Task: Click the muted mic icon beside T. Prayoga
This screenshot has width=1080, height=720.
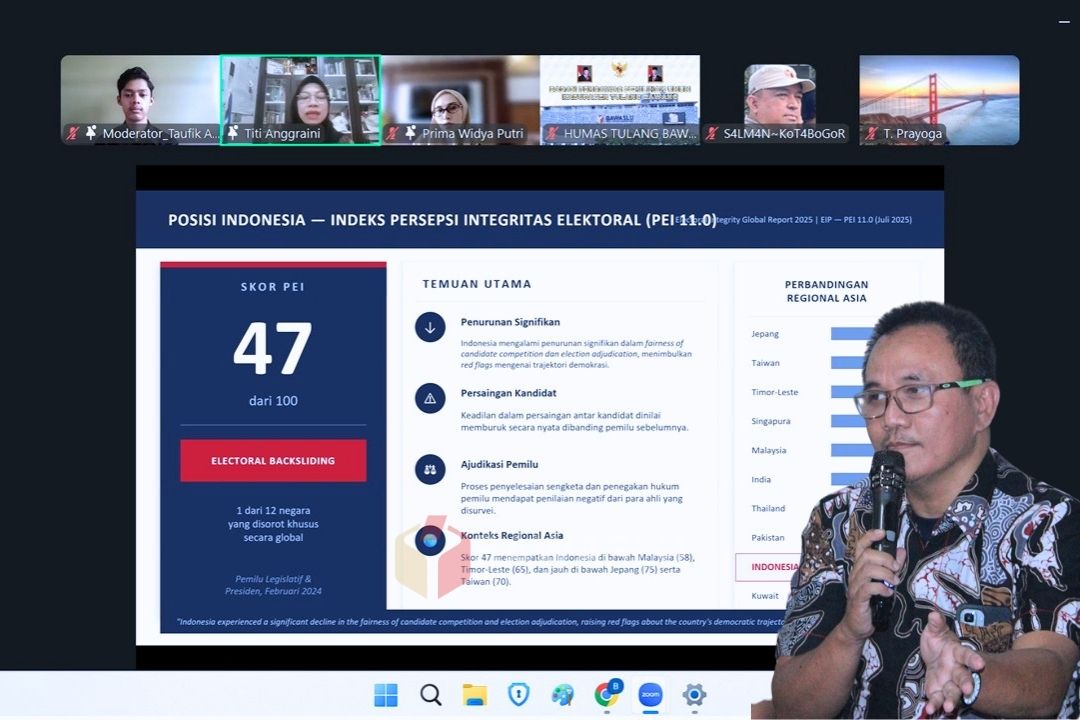Action: pyautogui.click(x=871, y=134)
